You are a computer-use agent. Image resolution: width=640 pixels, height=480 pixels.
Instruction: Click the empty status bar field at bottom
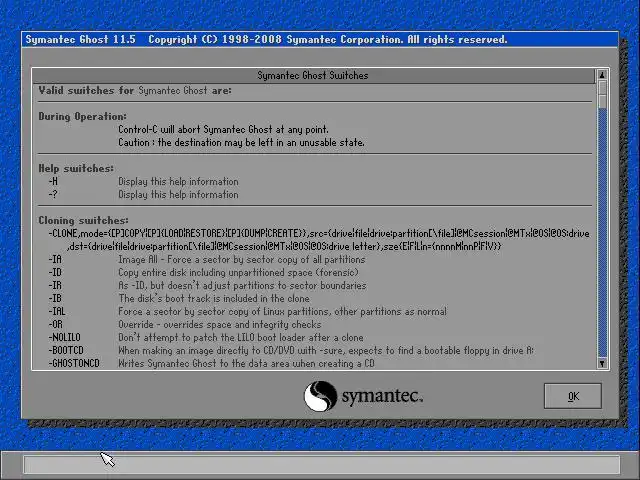pyautogui.click(x=322, y=464)
